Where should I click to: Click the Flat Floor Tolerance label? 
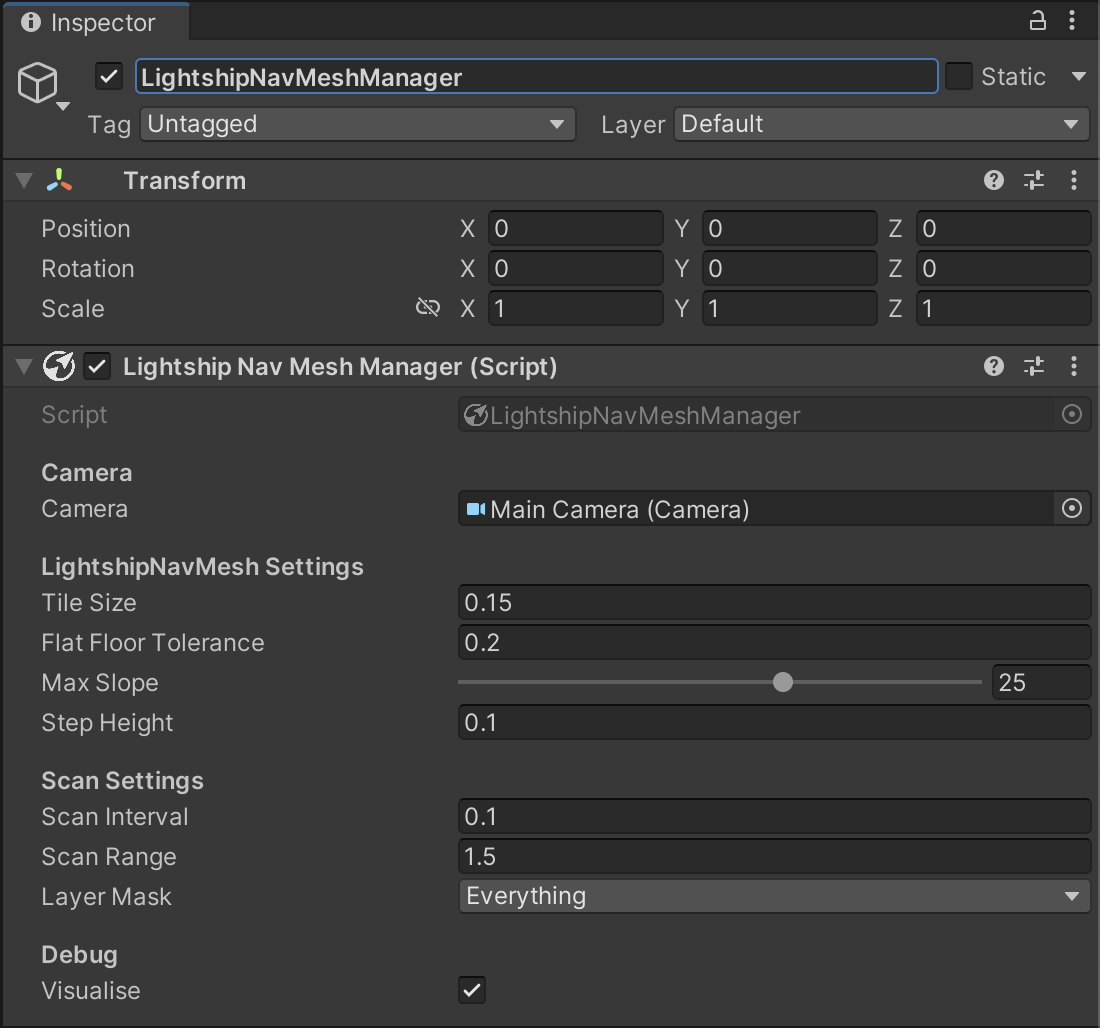[153, 643]
